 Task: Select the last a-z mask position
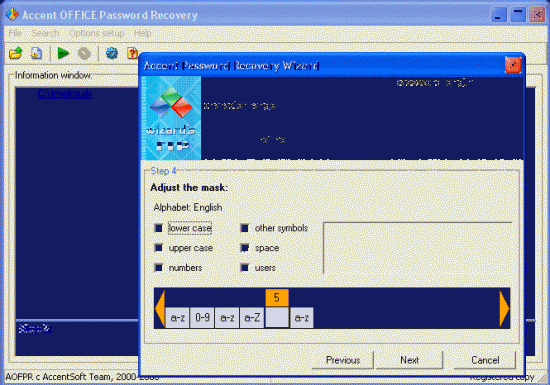(x=302, y=318)
